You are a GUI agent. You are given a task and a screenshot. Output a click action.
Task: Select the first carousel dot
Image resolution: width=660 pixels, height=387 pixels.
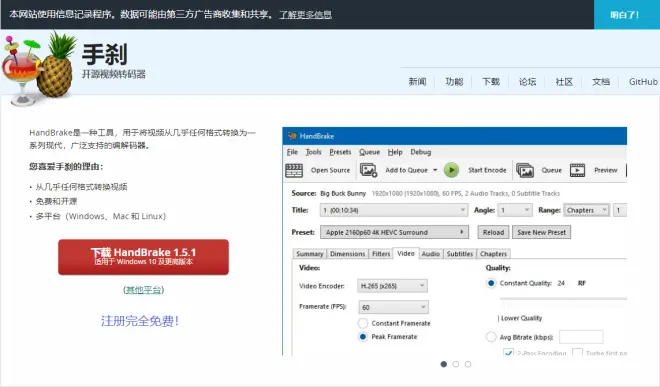pyautogui.click(x=444, y=364)
